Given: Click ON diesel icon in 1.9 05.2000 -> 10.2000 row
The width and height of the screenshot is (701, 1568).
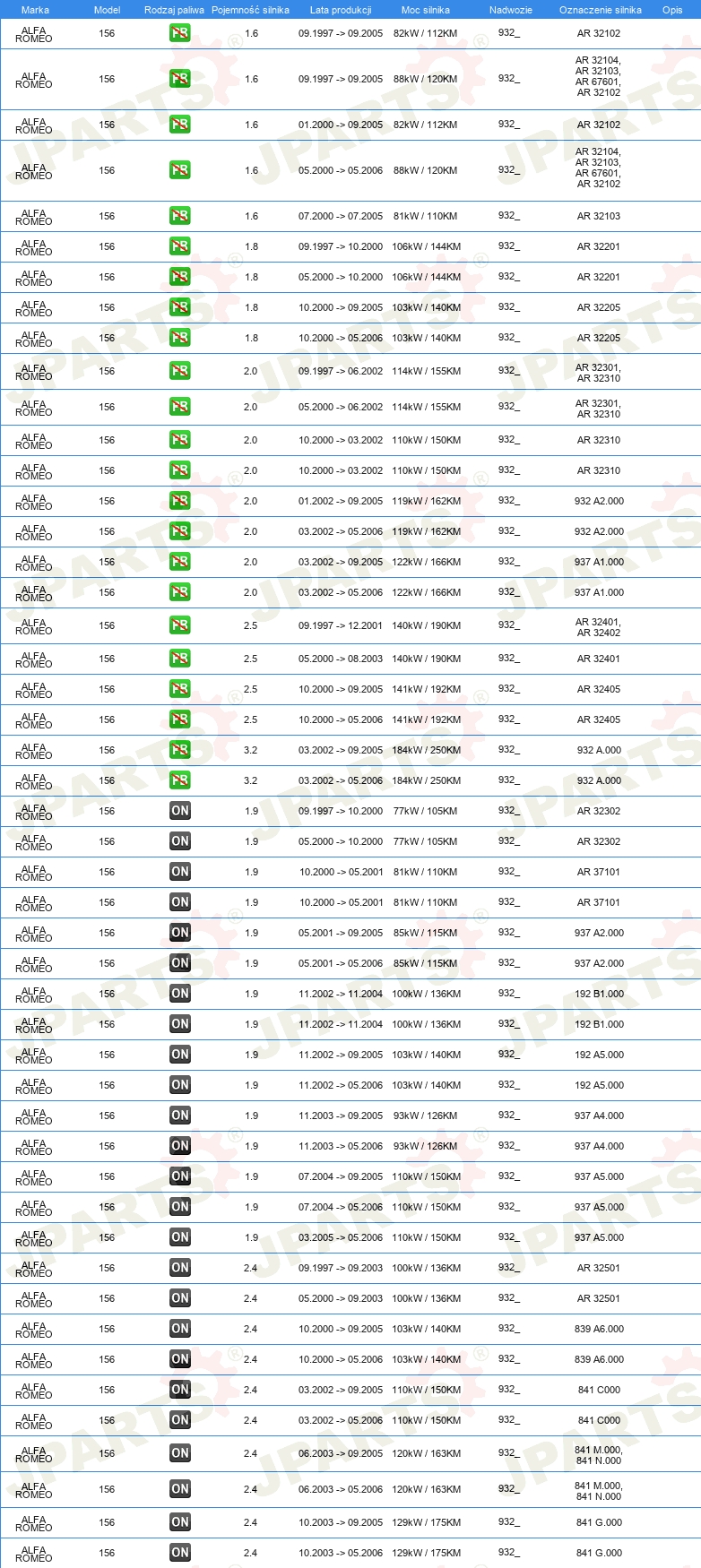Looking at the screenshot, I should coord(180,841).
